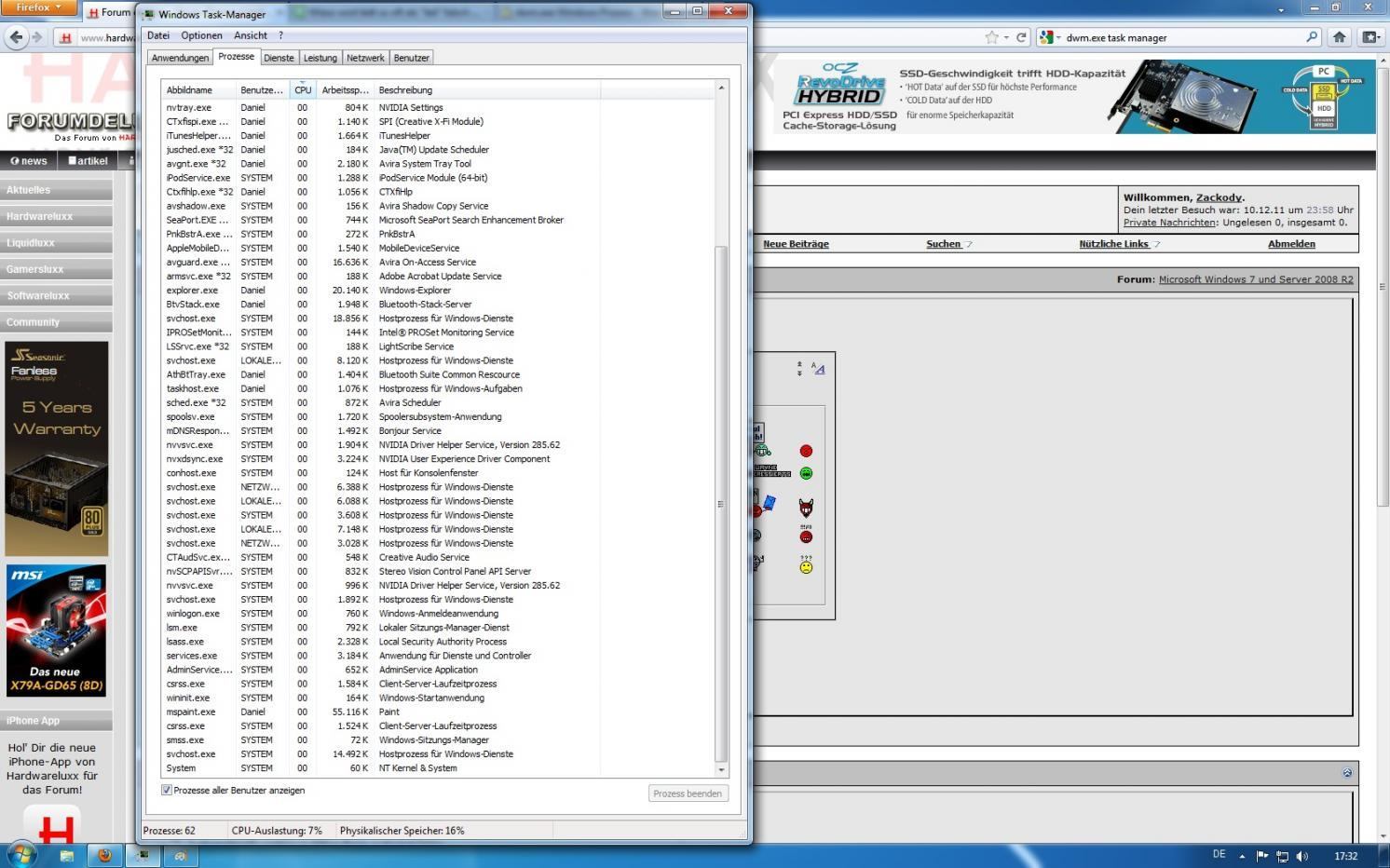
Task: Click the Task Manager process list scrollbar thumb
Action: 720,503
